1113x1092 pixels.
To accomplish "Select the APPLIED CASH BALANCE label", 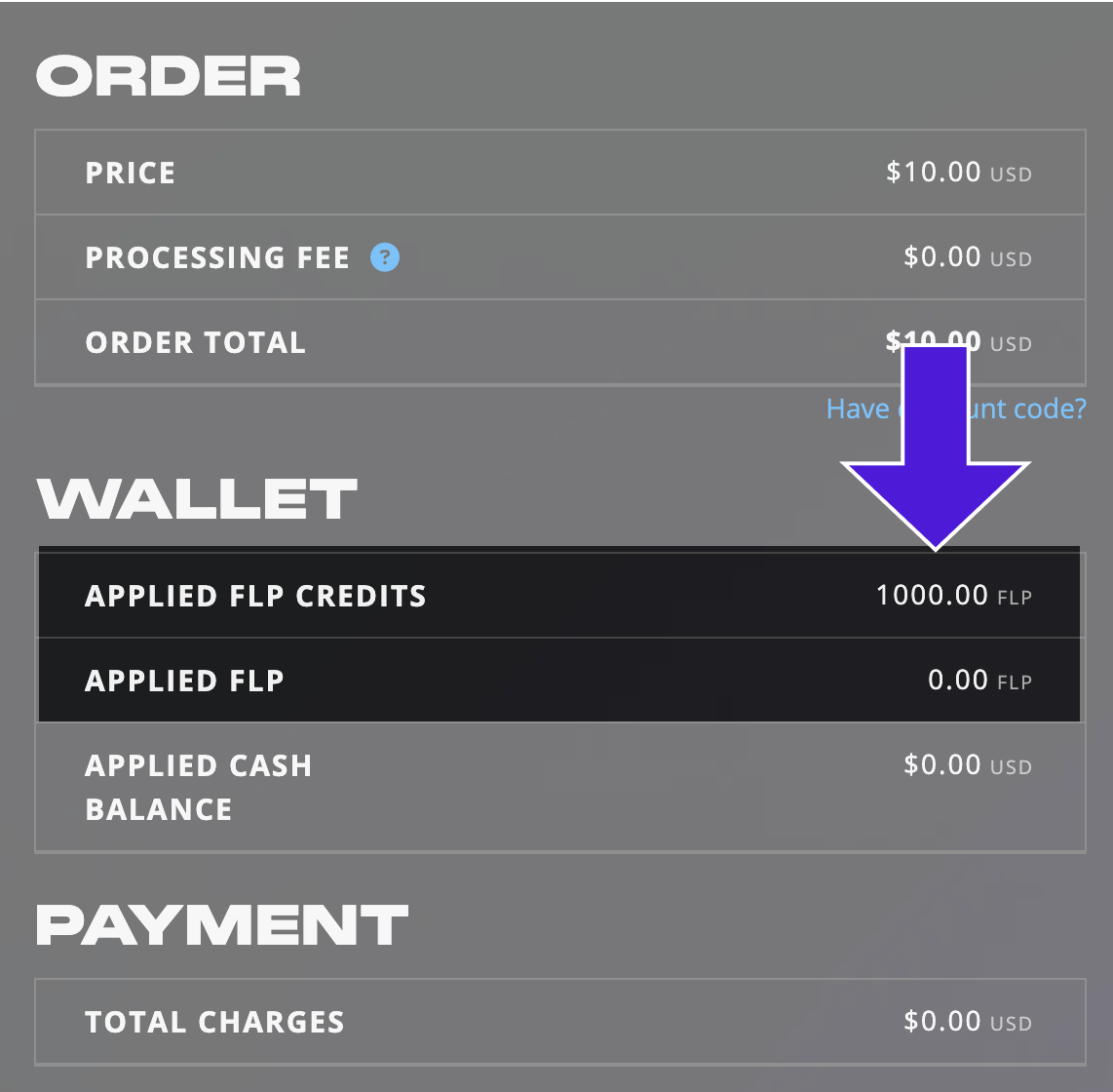I will (x=199, y=788).
